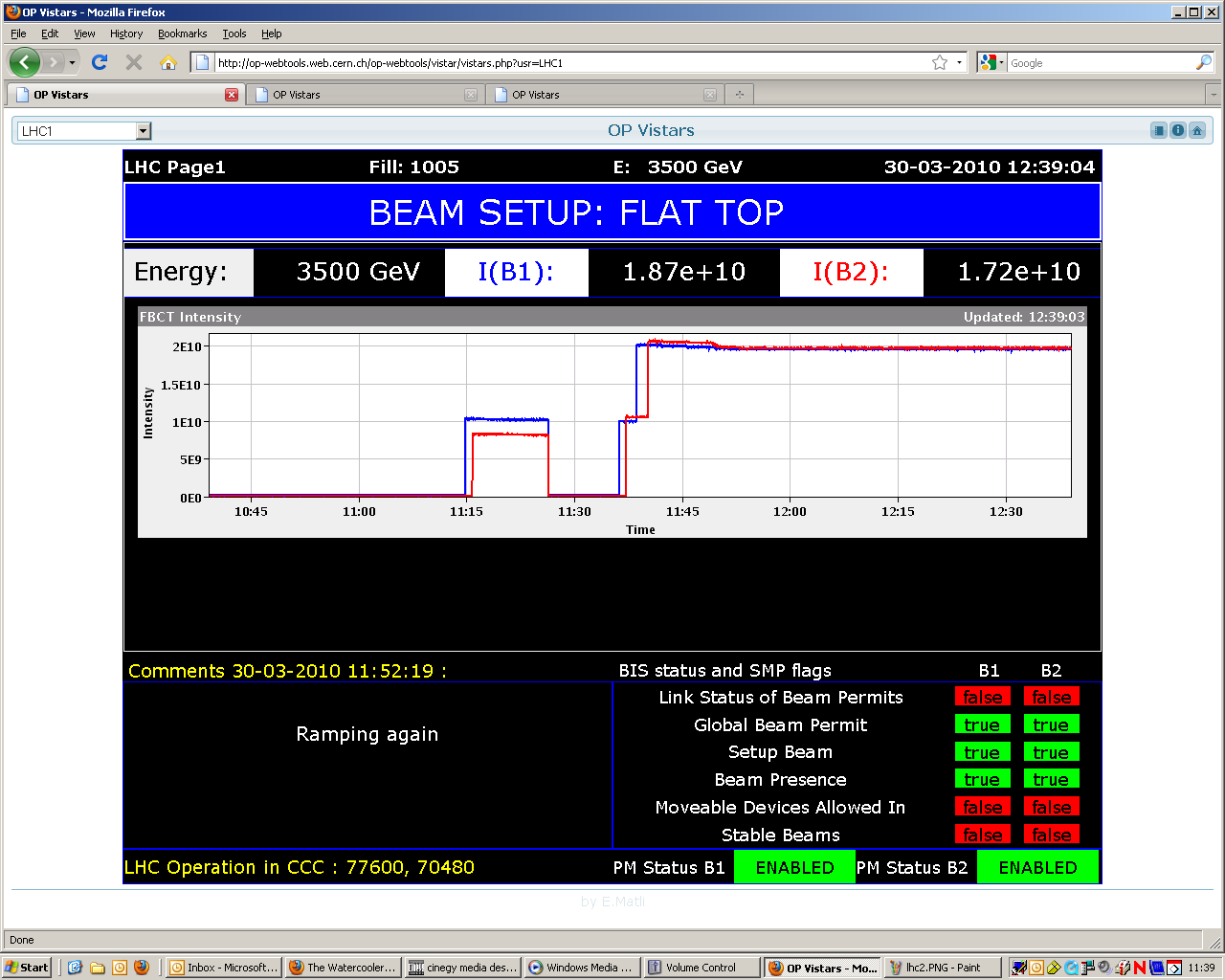The height and width of the screenshot is (980, 1225).
Task: Open Volume Control from the taskbar
Action: 701,968
